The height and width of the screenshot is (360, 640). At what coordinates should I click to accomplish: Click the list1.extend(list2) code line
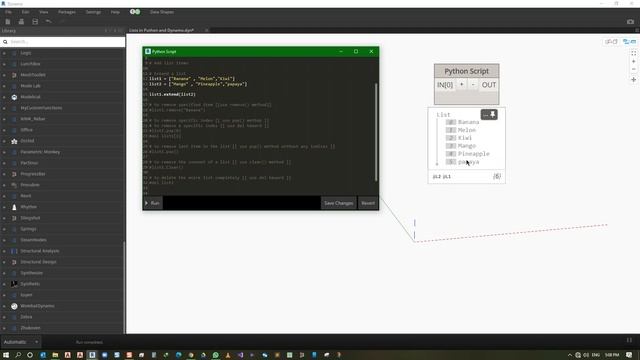point(172,94)
